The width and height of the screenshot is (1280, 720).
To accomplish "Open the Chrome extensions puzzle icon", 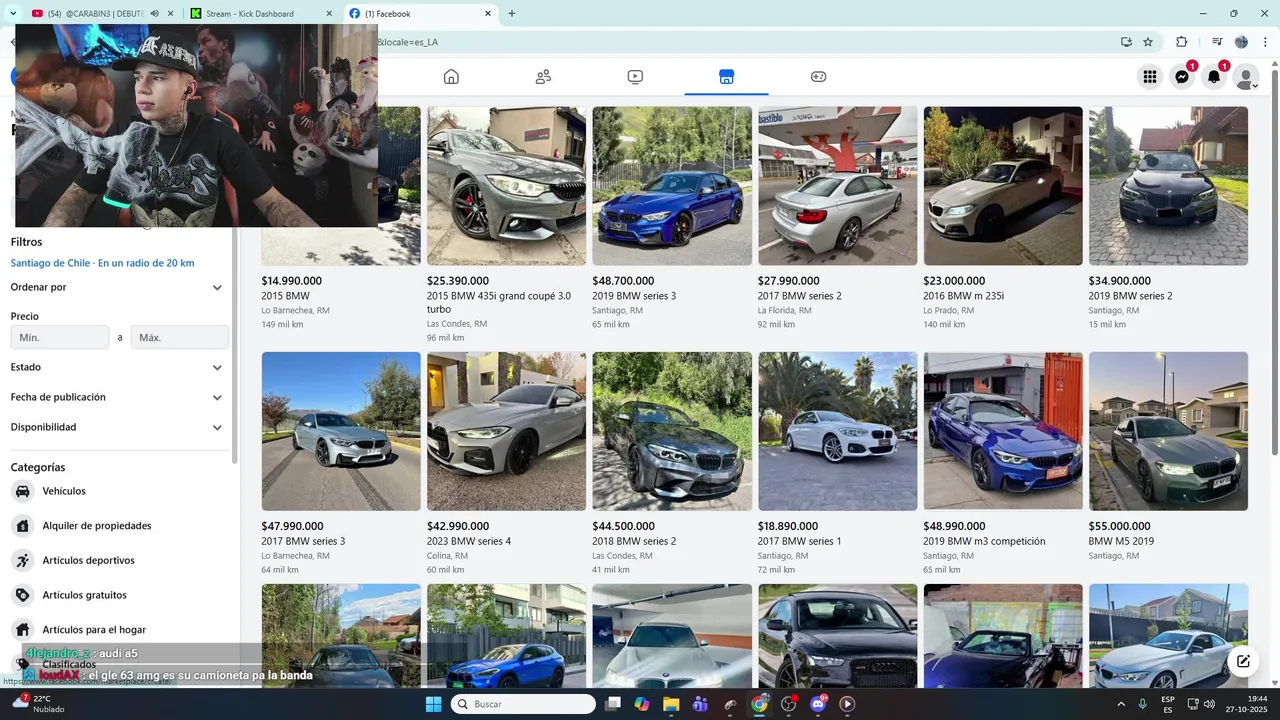I will click(x=1182, y=42).
